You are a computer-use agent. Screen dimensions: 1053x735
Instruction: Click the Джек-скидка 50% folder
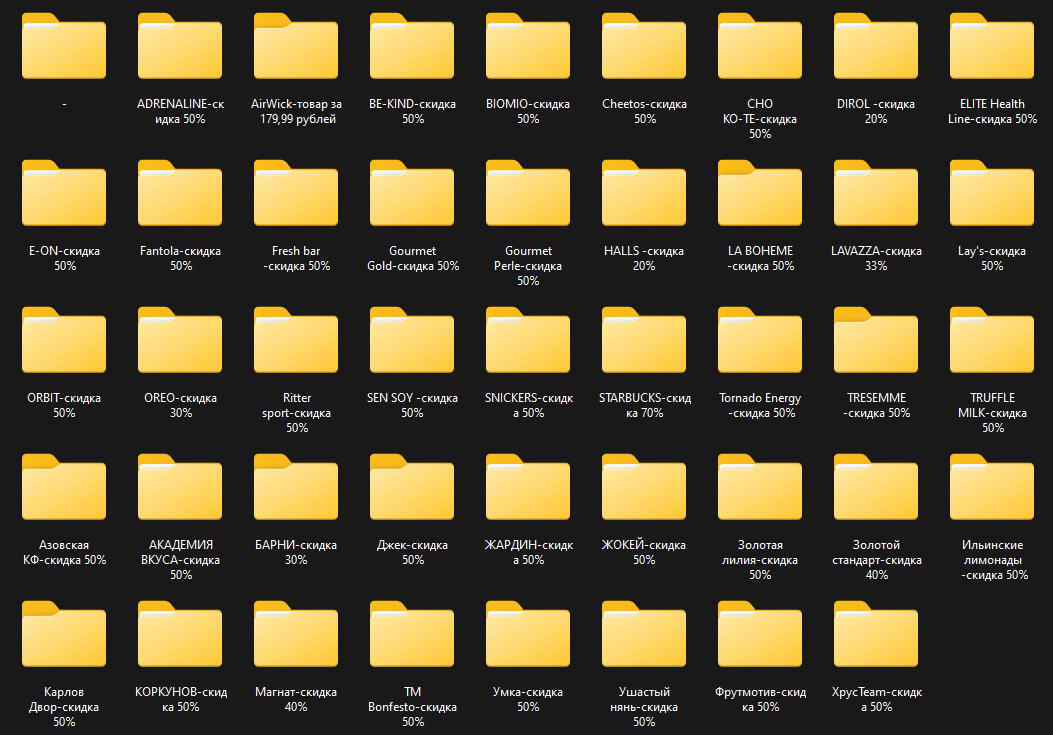412,487
